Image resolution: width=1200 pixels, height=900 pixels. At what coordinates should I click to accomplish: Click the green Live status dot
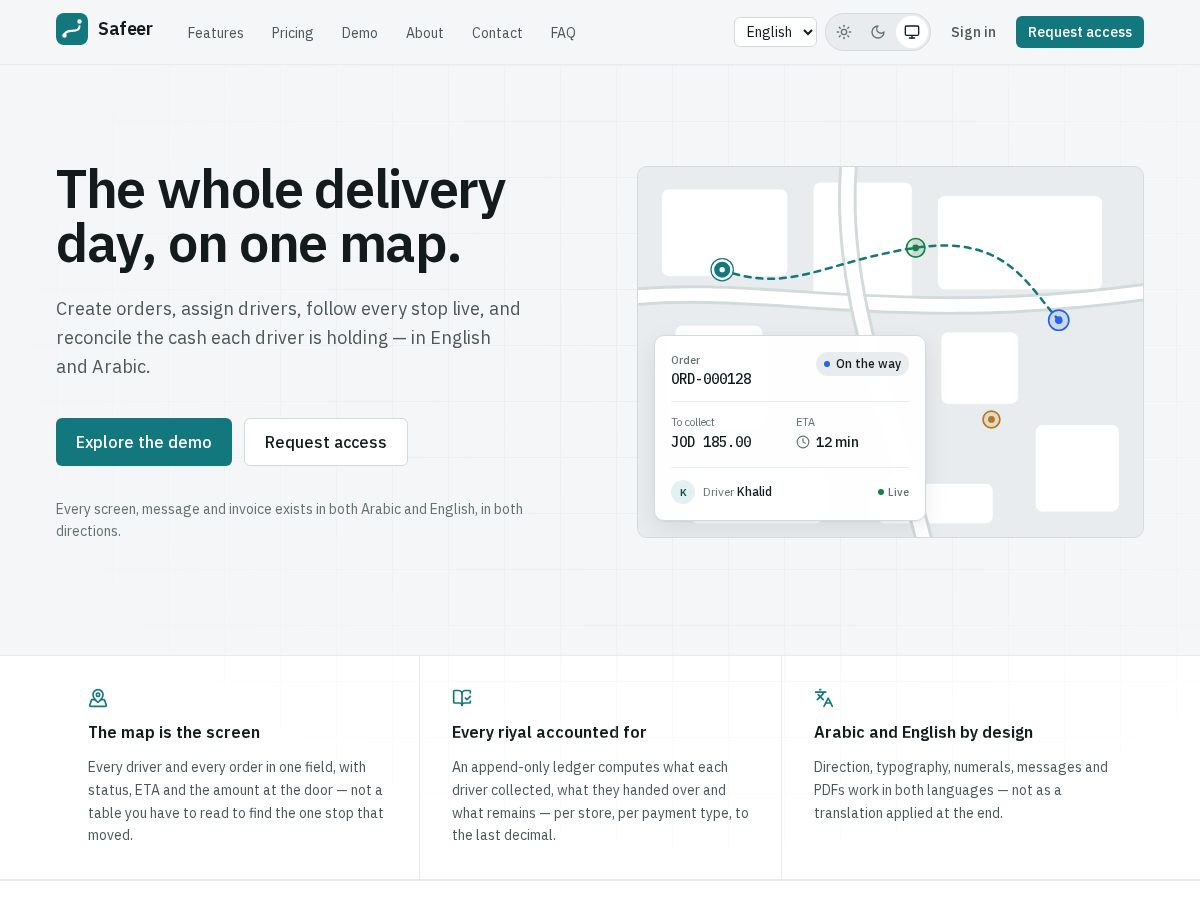pyautogui.click(x=881, y=492)
